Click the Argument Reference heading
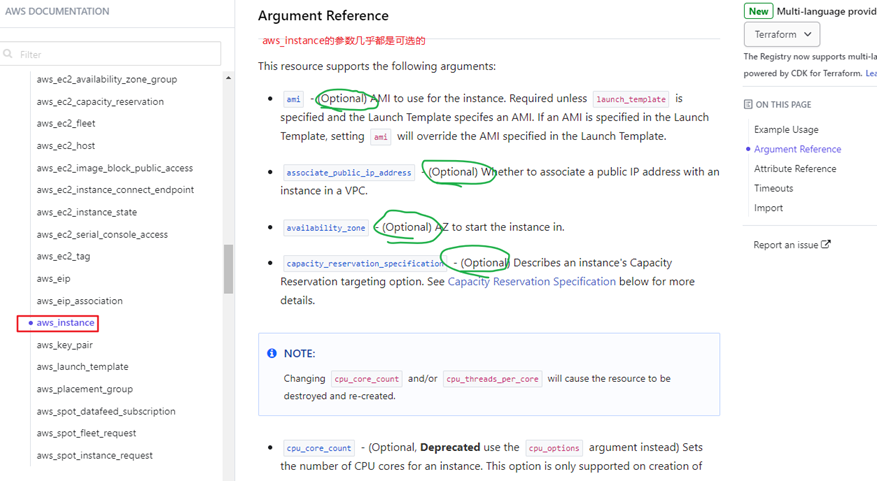The width and height of the screenshot is (877, 481). [323, 16]
